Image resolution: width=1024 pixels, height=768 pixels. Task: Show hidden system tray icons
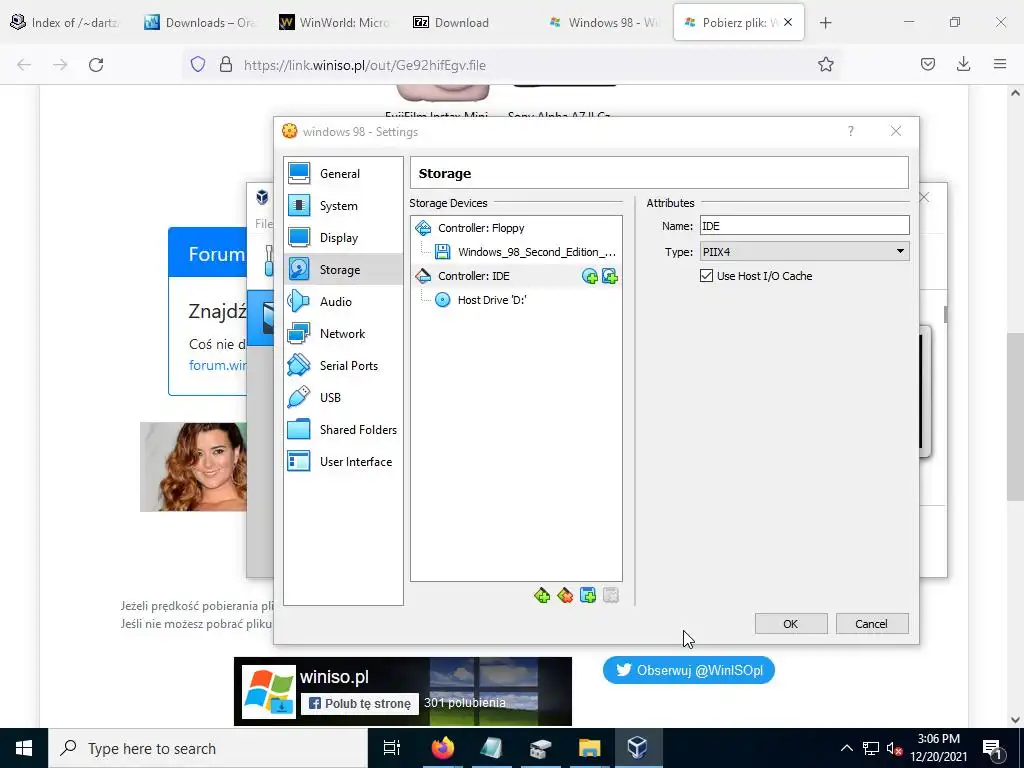point(846,748)
